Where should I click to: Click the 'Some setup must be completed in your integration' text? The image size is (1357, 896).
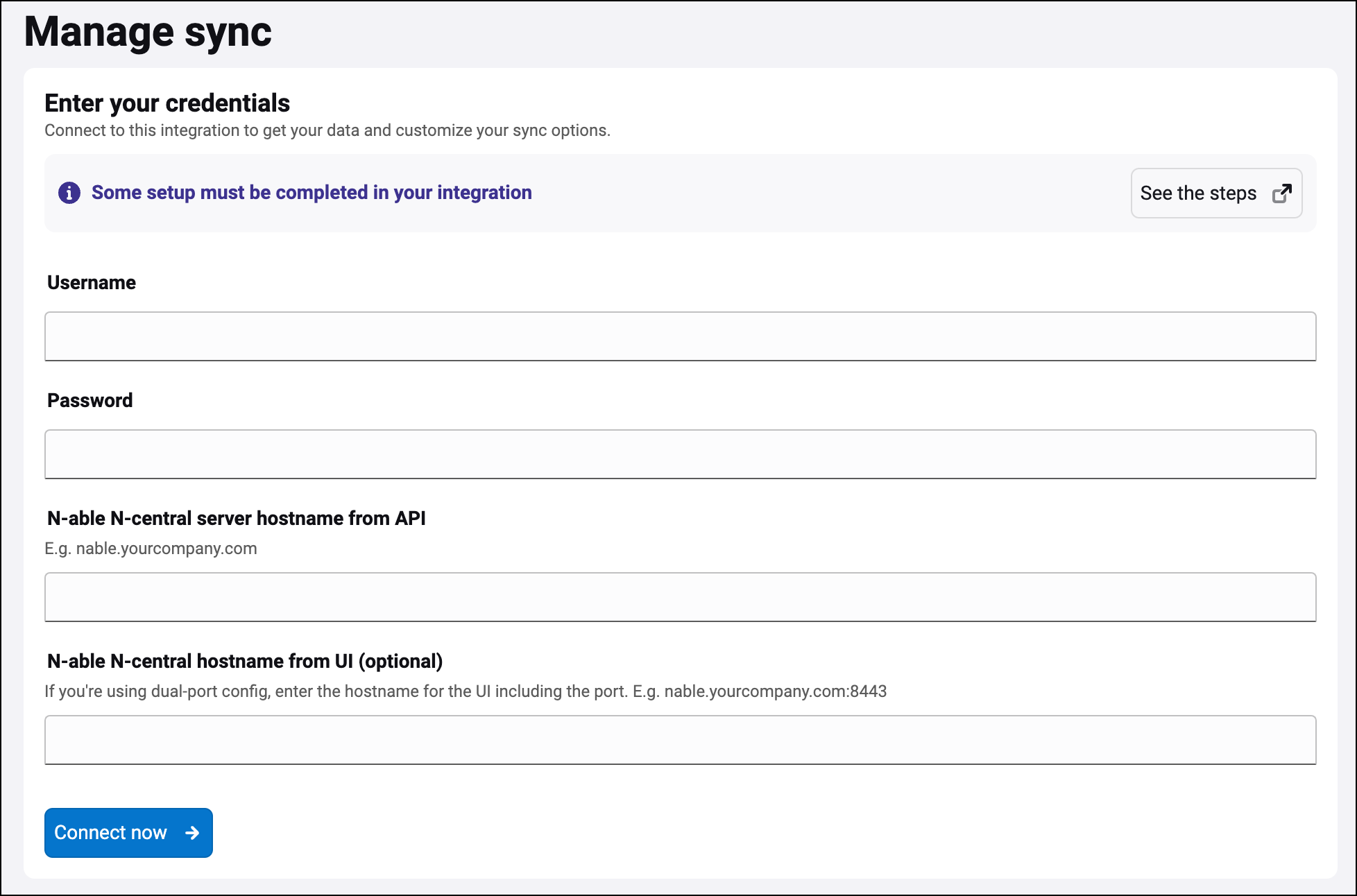[311, 193]
